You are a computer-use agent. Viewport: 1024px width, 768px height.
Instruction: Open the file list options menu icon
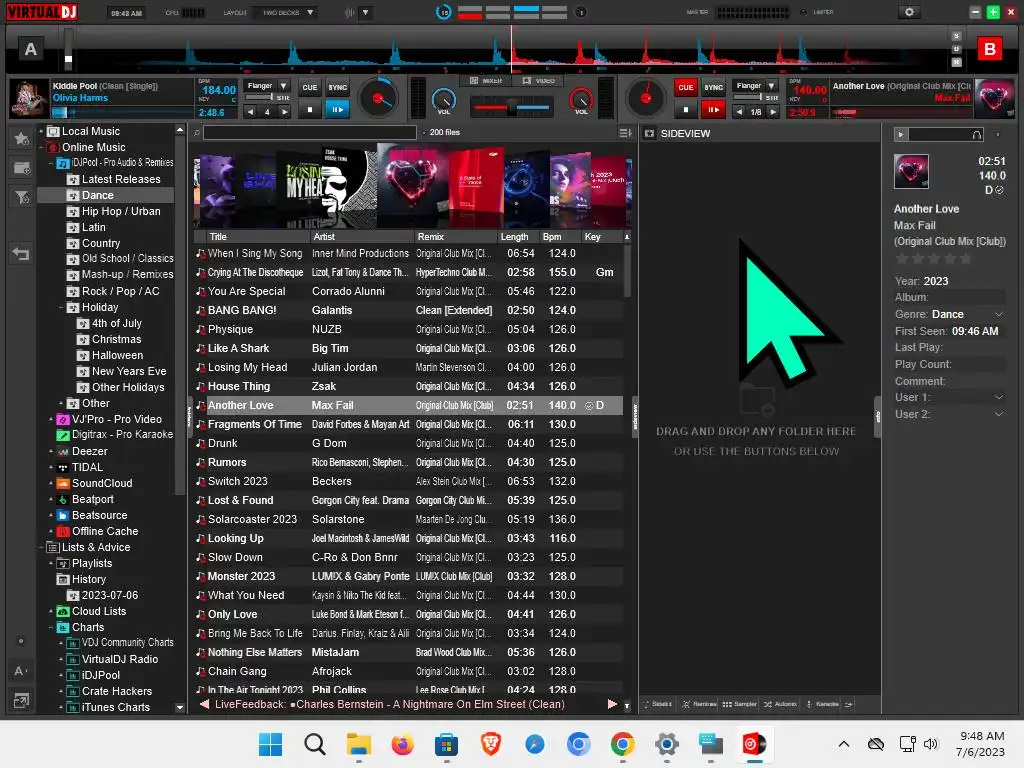(x=625, y=133)
